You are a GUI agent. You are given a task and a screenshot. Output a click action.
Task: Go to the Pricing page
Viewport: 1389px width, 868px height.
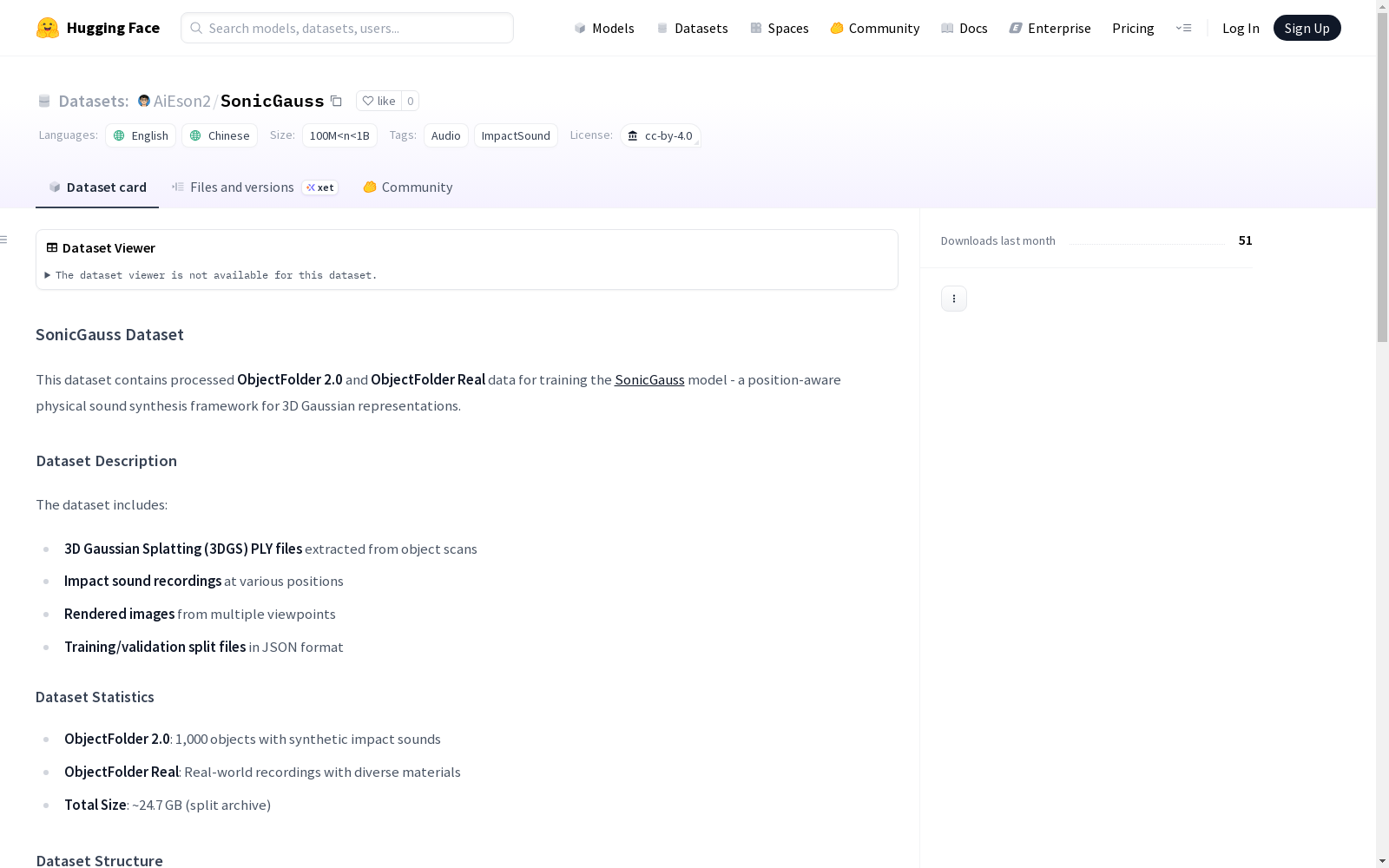(x=1133, y=28)
